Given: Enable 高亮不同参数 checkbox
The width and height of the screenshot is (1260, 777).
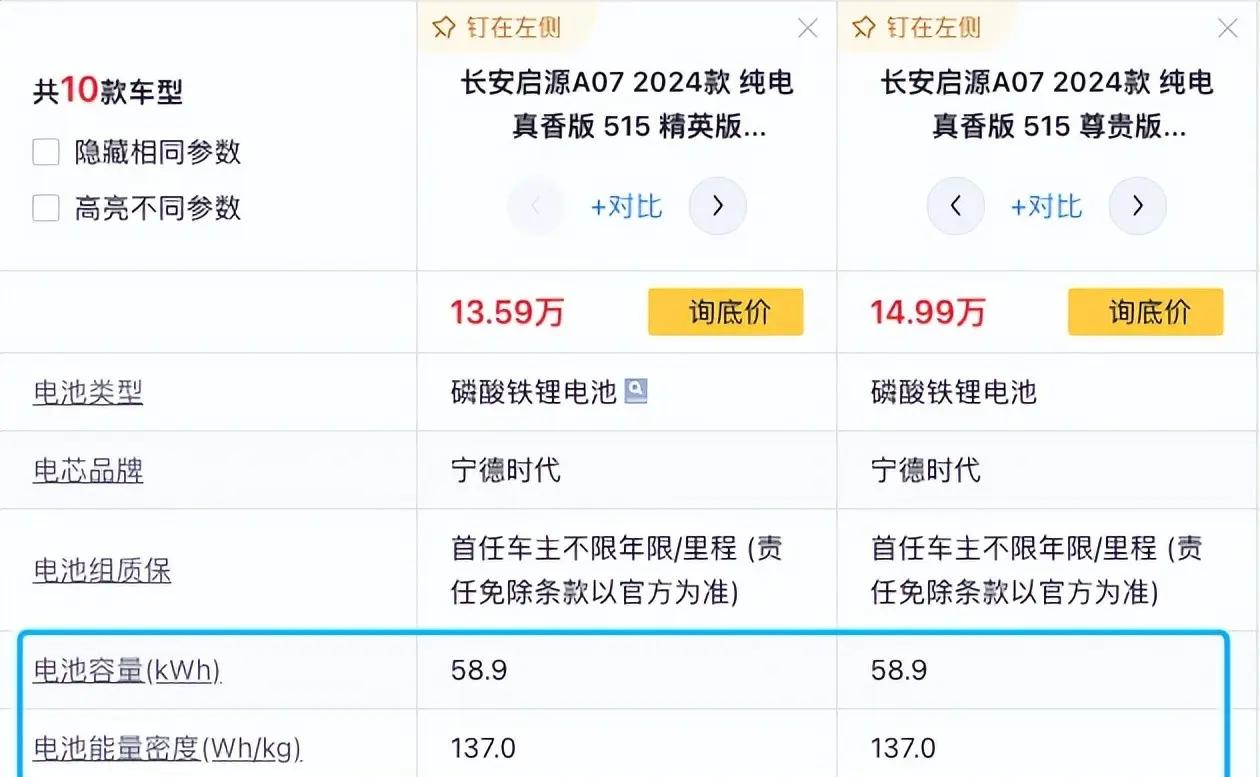Looking at the screenshot, I should click(46, 208).
